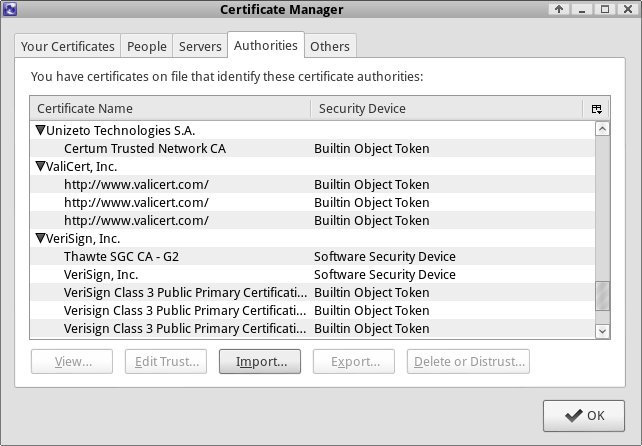Collapse the Unizeto Technologies S.A. group
The height and width of the screenshot is (446, 642).
(40, 130)
